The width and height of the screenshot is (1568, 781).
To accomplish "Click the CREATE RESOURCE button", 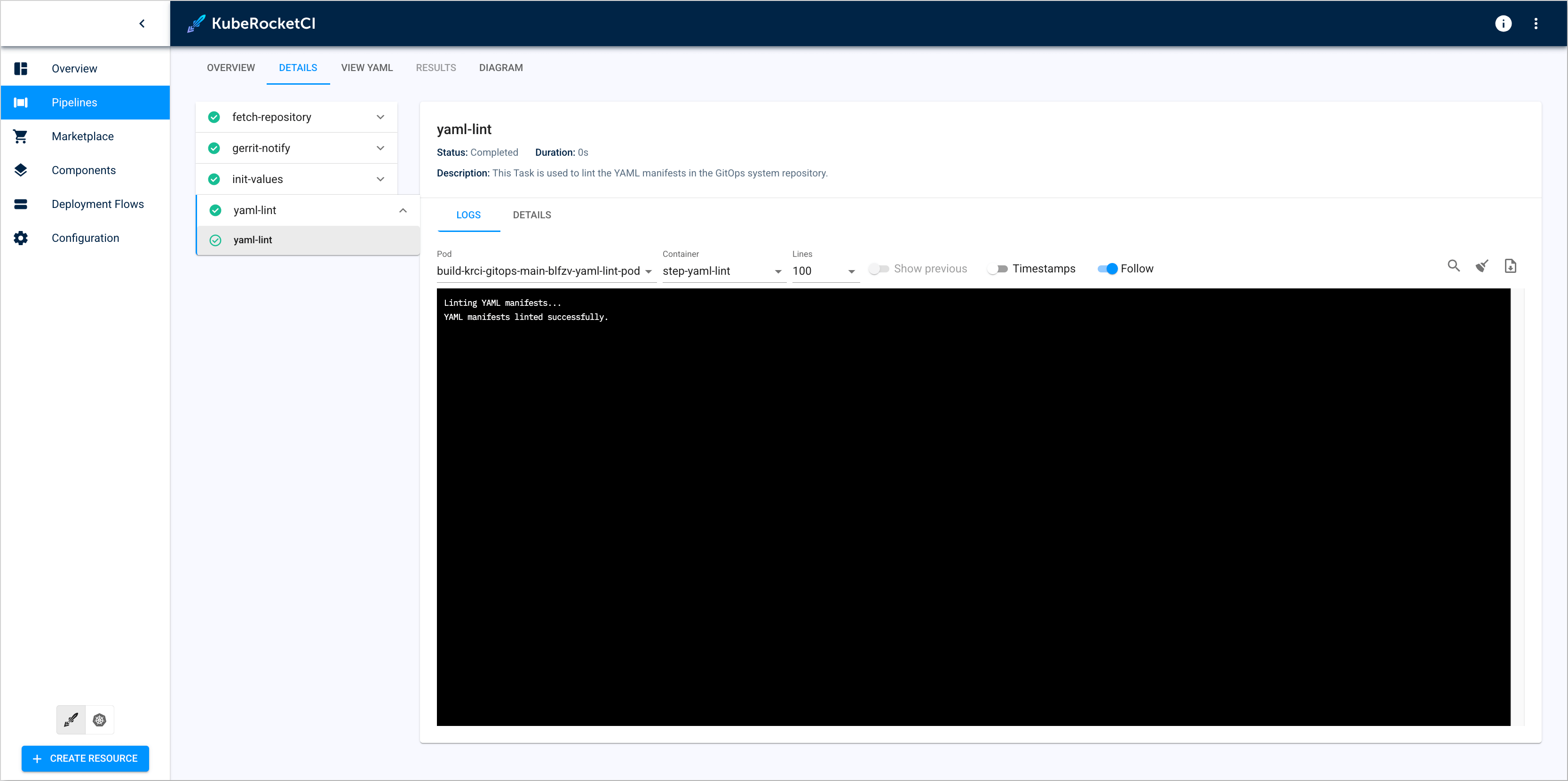I will coord(85,758).
